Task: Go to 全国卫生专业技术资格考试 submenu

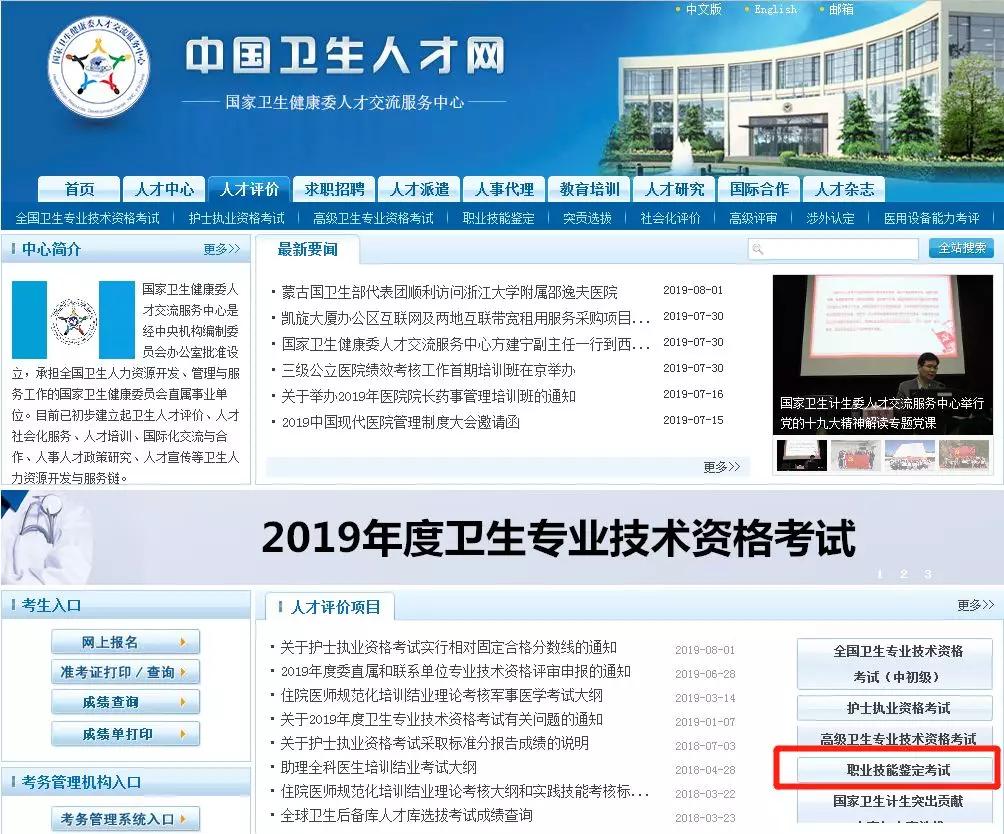Action: click(x=88, y=218)
